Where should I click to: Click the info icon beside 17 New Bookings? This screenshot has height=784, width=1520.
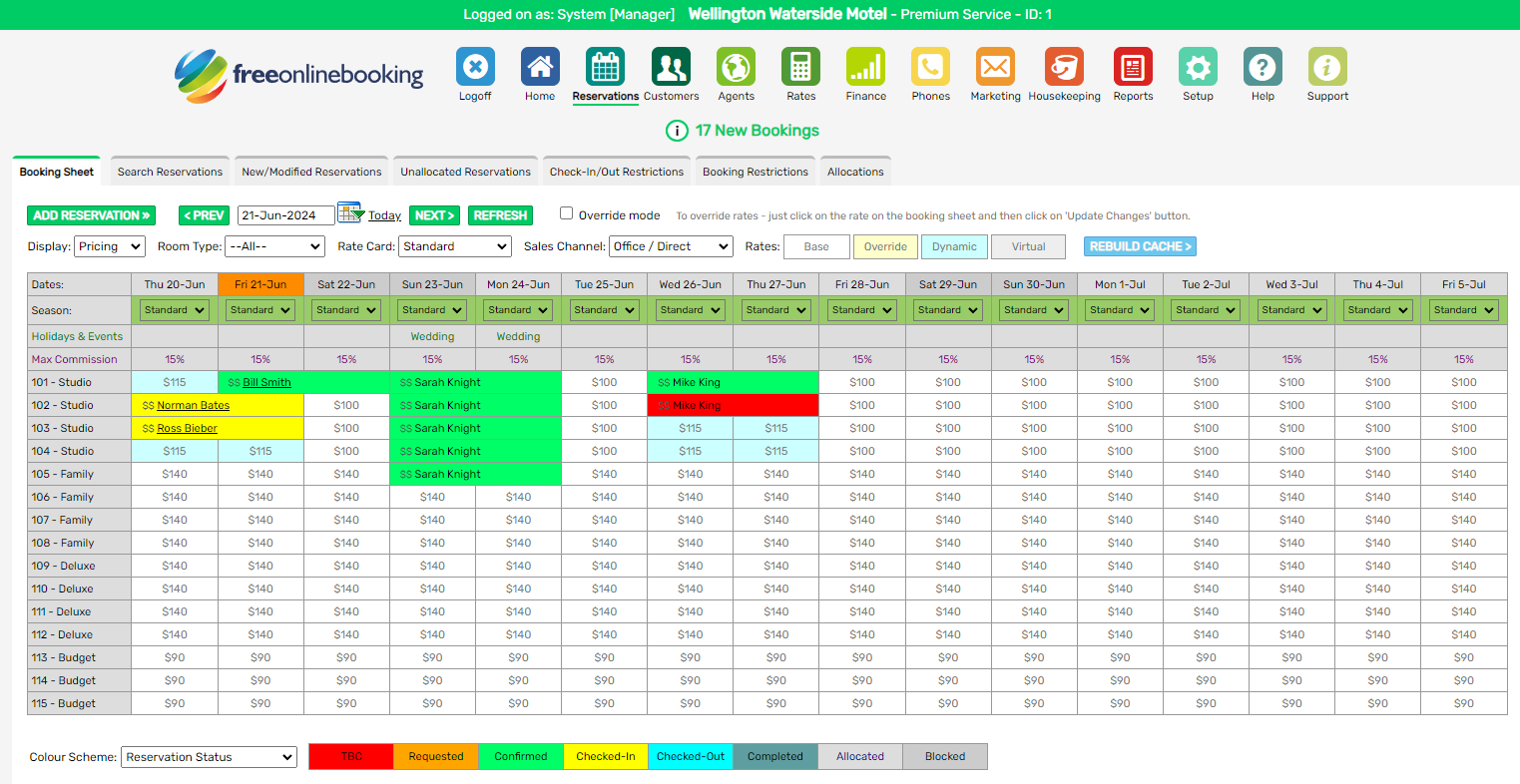(x=677, y=131)
